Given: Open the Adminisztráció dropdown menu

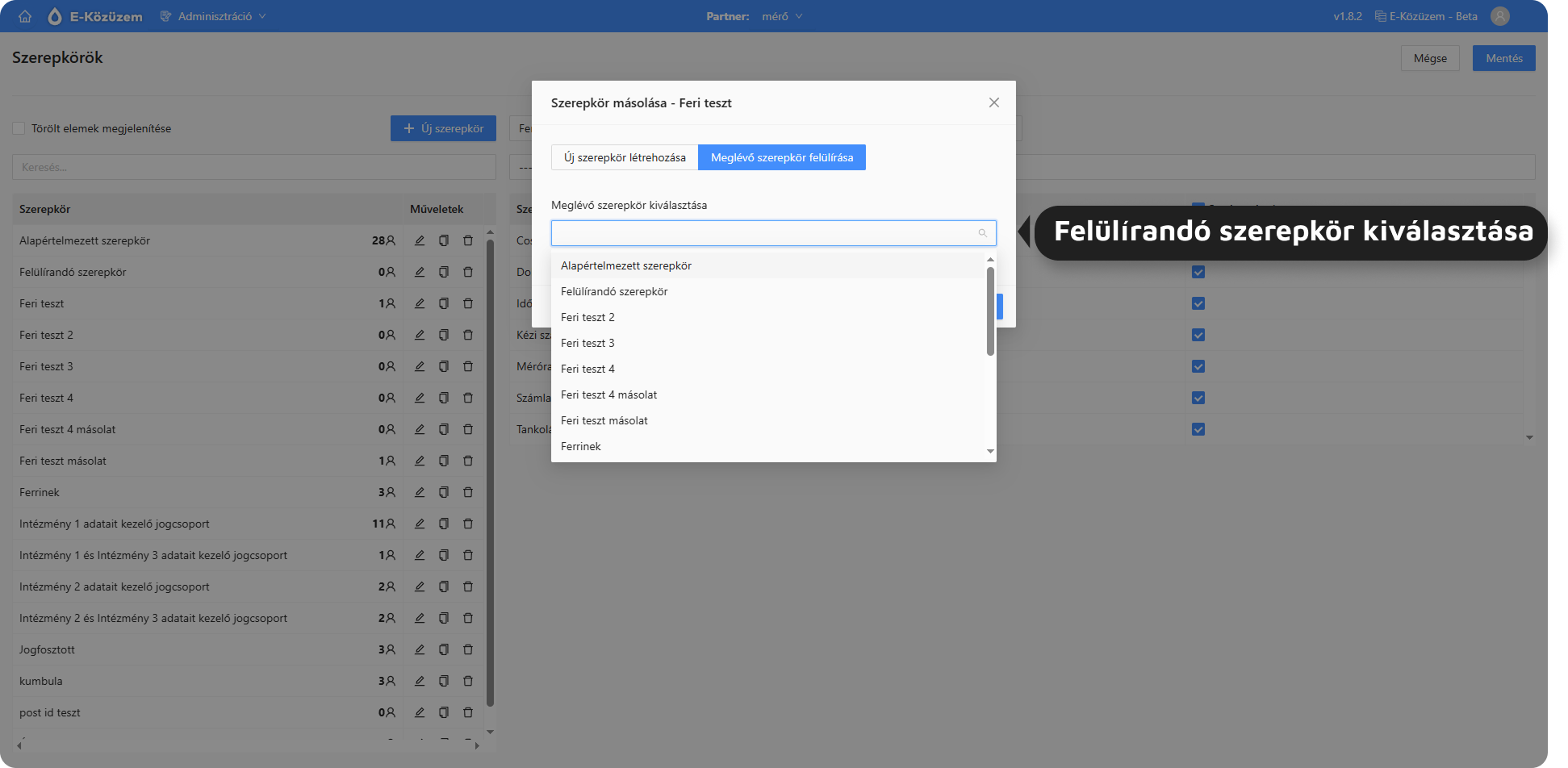Looking at the screenshot, I should [x=214, y=16].
